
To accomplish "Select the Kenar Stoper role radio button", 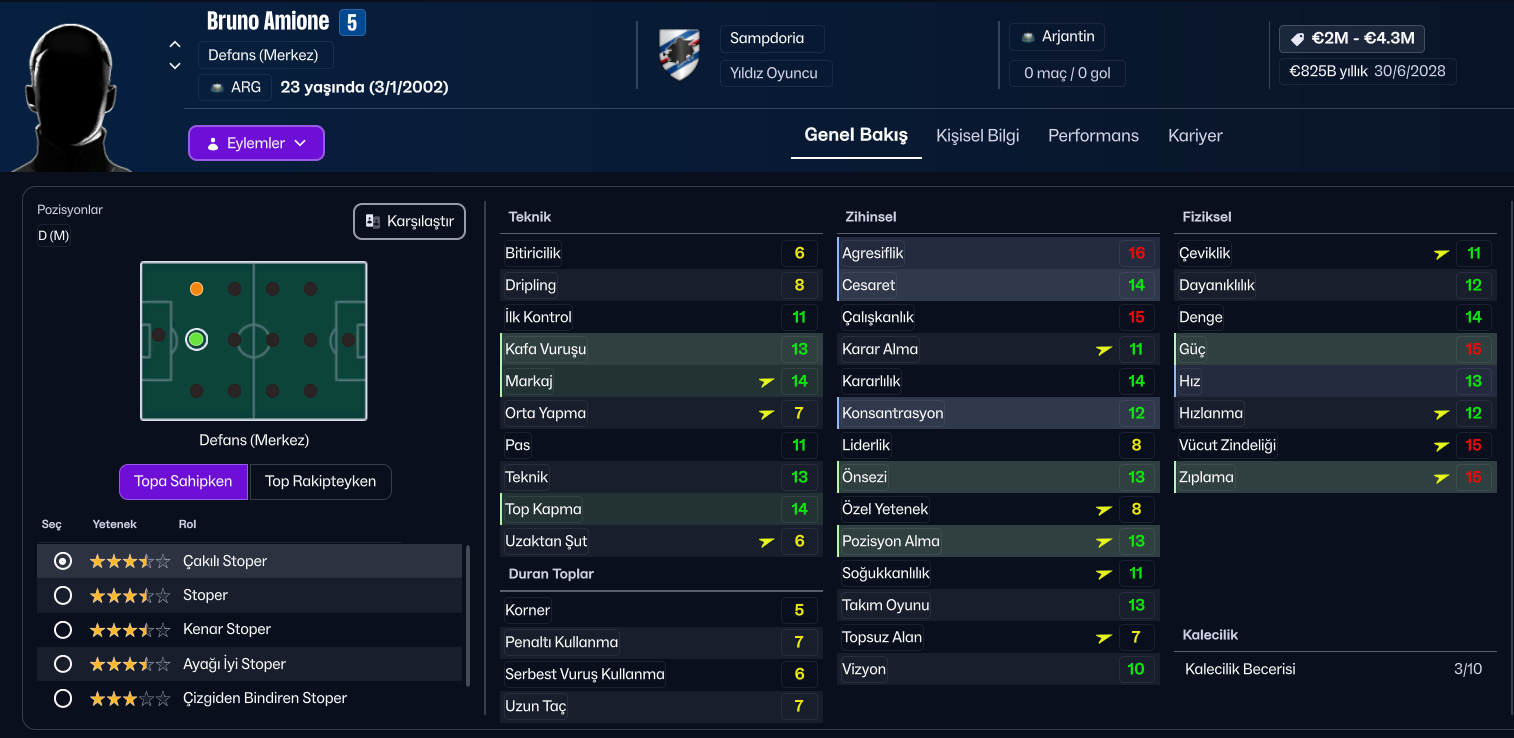I will click(x=63, y=630).
